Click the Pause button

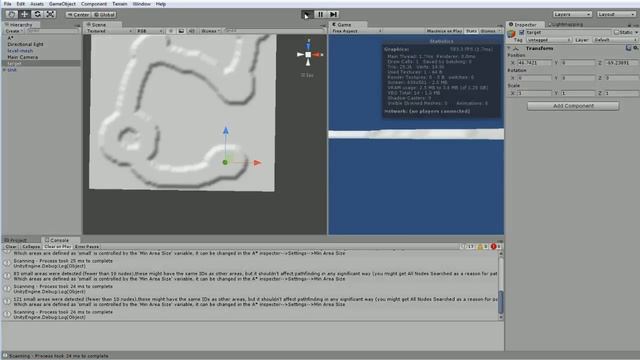click(320, 15)
